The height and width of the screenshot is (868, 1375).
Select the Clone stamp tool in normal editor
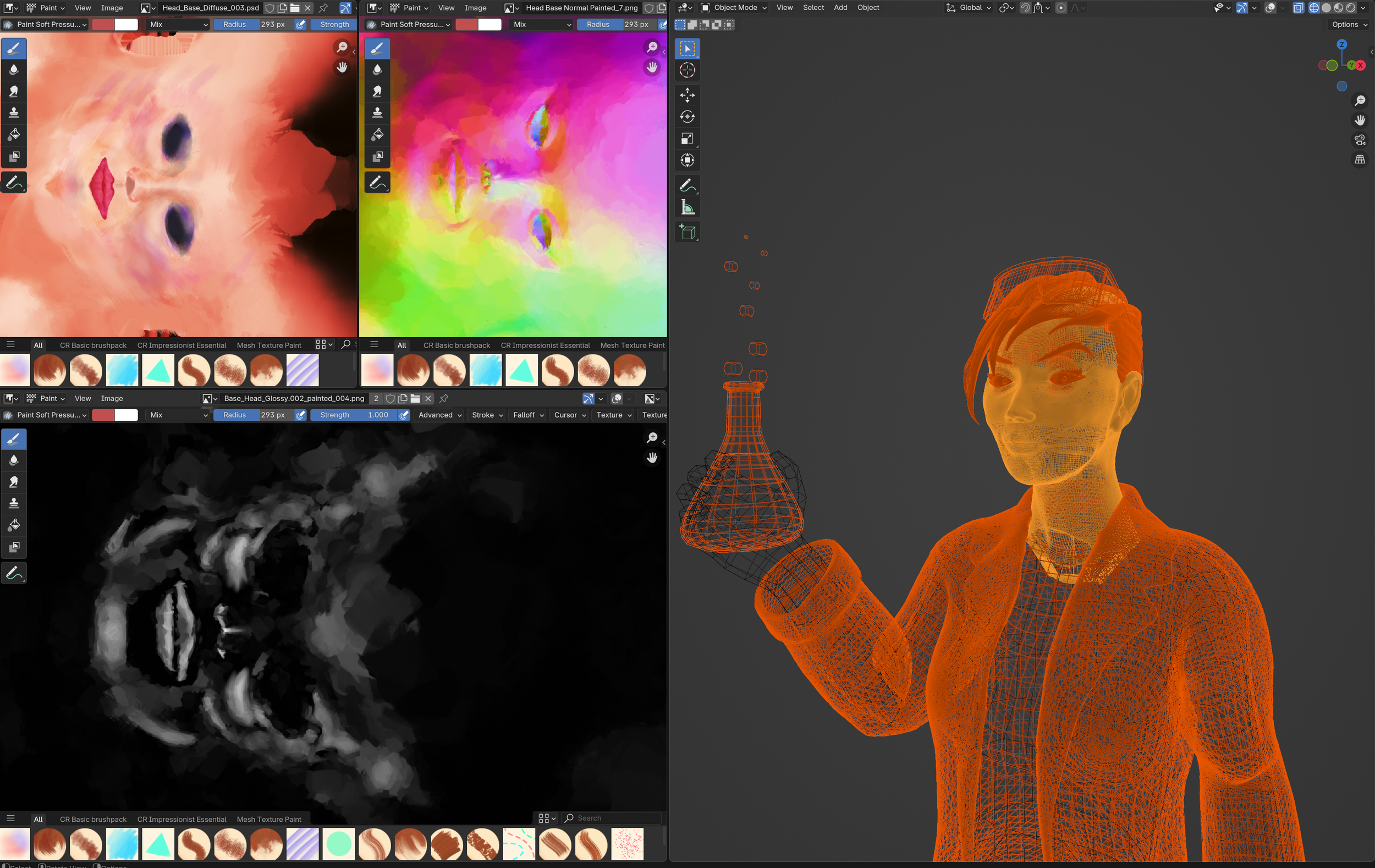pos(377,113)
